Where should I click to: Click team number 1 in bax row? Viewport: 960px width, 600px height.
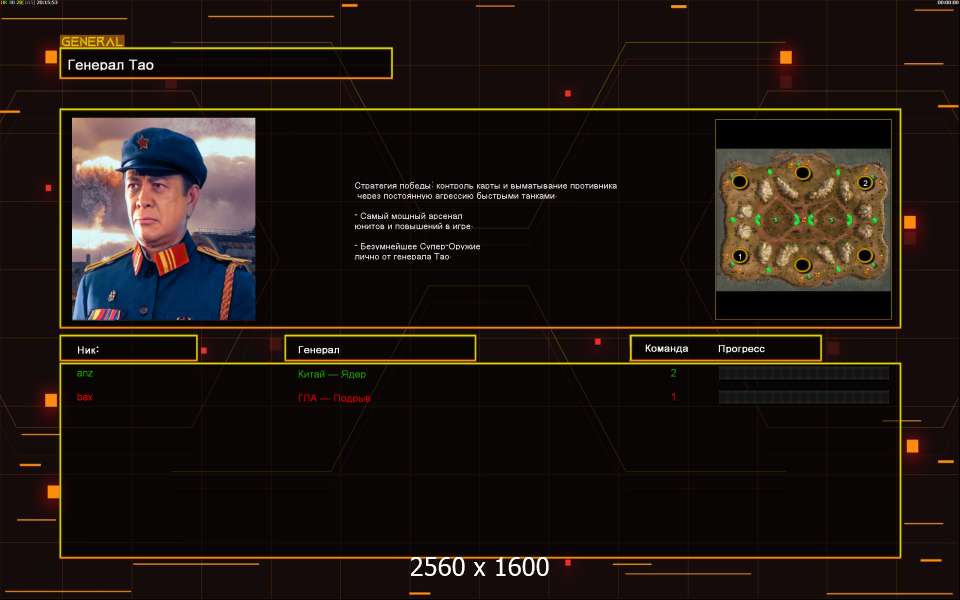[673, 397]
